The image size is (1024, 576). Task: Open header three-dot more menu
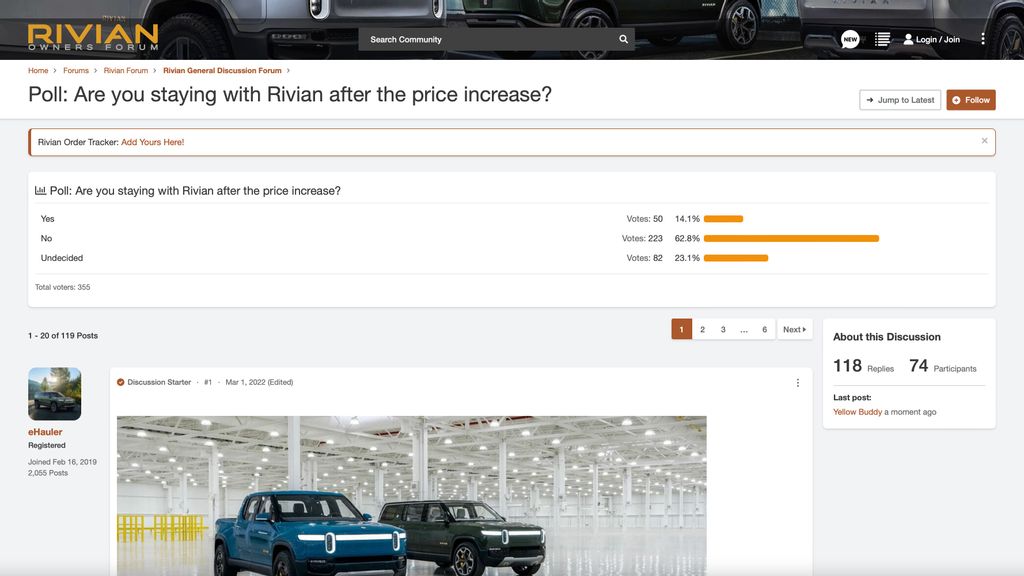coord(983,39)
